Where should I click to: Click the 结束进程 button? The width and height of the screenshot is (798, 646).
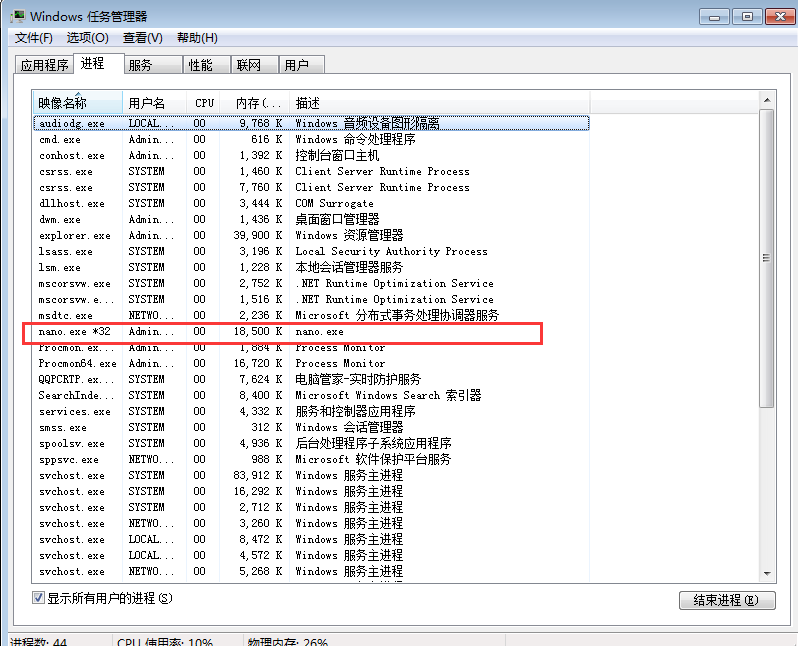pos(727,600)
